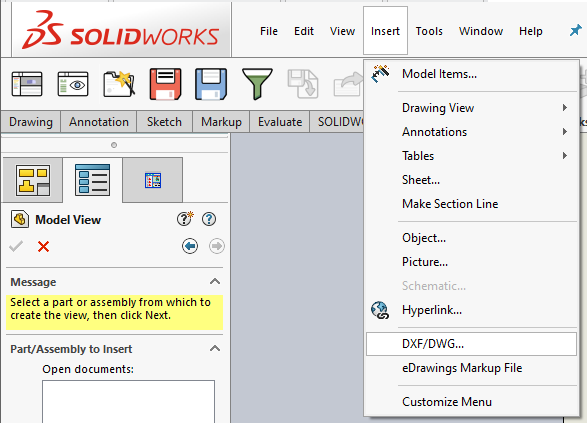
Task: Open Customize Menu entry
Action: 471,402
